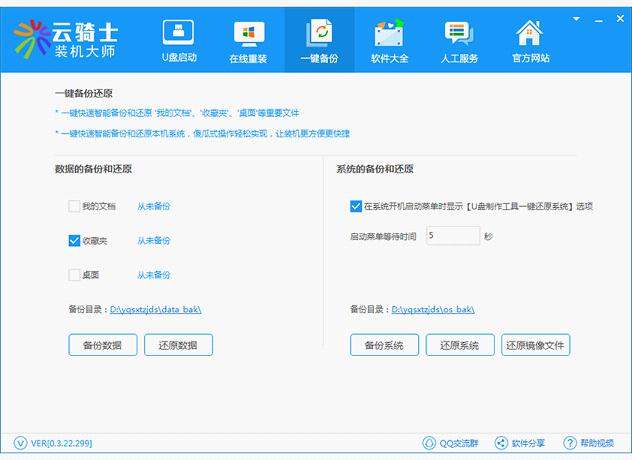Click the 备份系统 button
Image resolution: width=632 pixels, height=460 pixels.
[384, 345]
